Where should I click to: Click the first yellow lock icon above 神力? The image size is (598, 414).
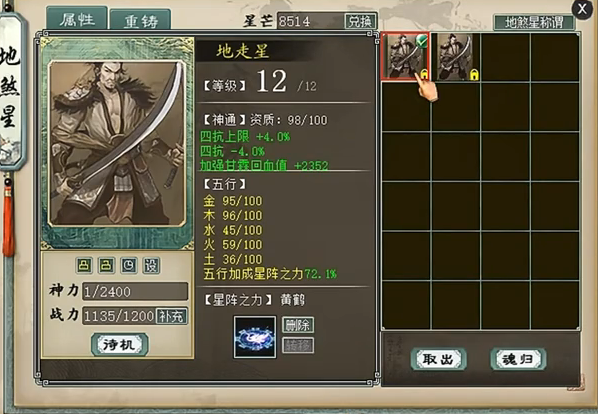point(84,265)
